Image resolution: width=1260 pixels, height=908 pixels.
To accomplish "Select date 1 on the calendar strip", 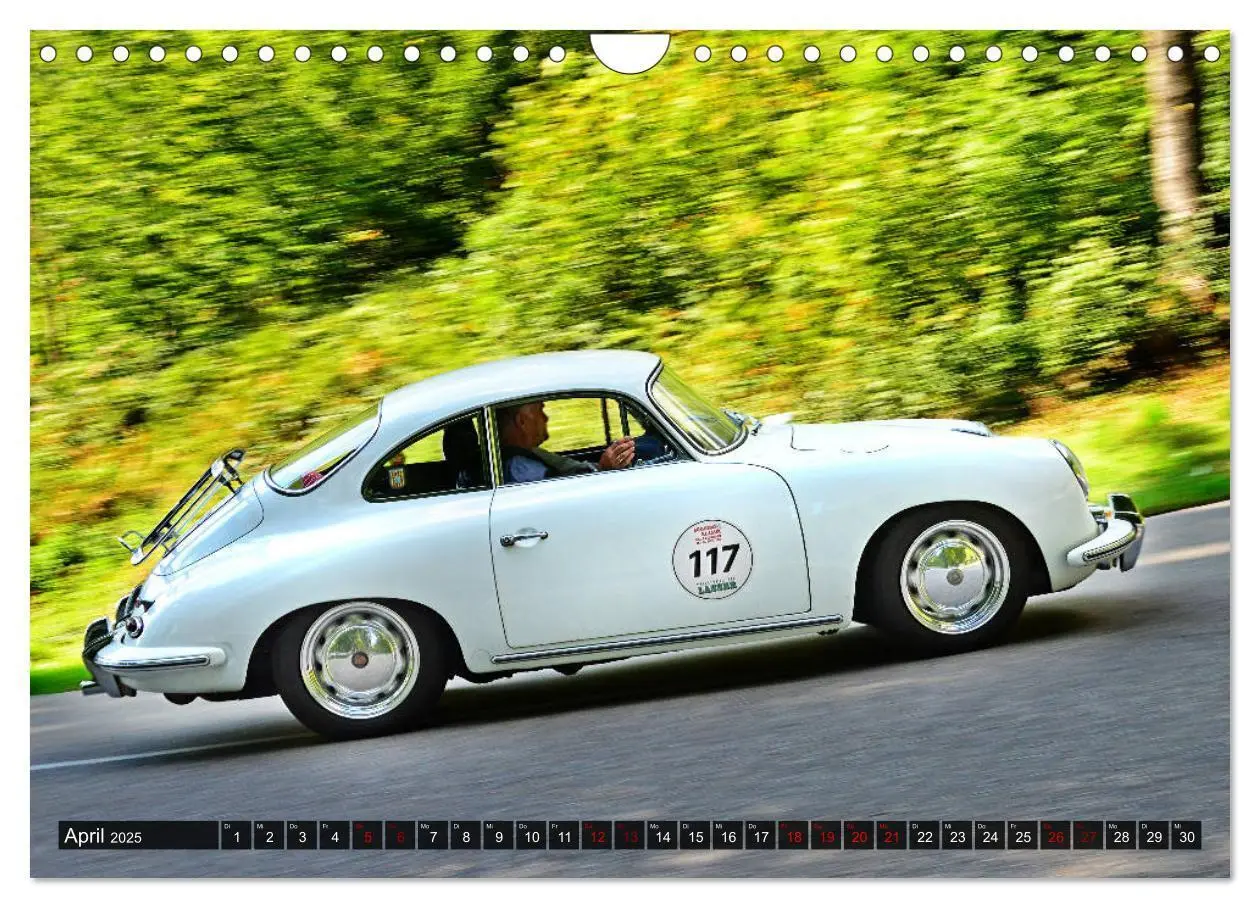I will pos(235,836).
